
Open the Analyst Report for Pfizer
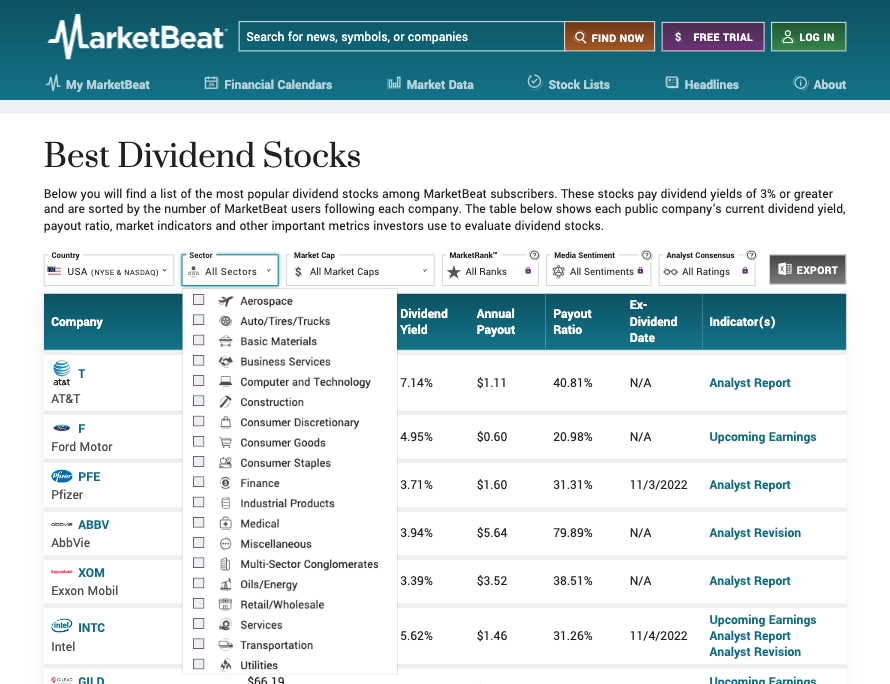point(749,484)
